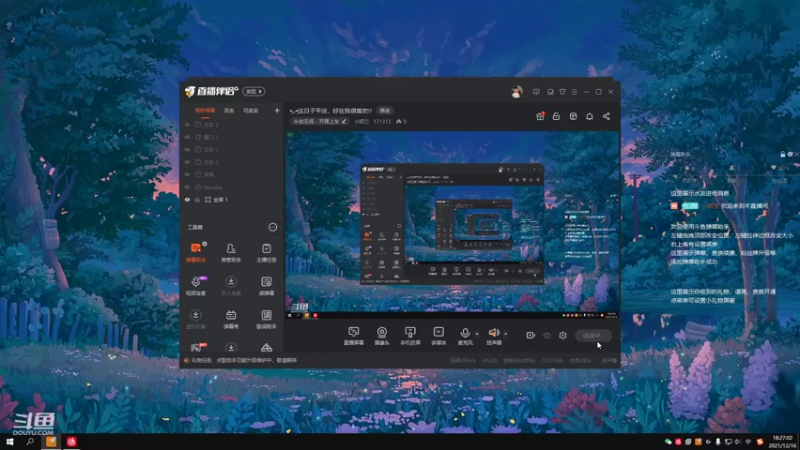Toggle visibility of the 文本 3 source
Image resolution: width=800 pixels, height=450 pixels.
pyautogui.click(x=187, y=162)
